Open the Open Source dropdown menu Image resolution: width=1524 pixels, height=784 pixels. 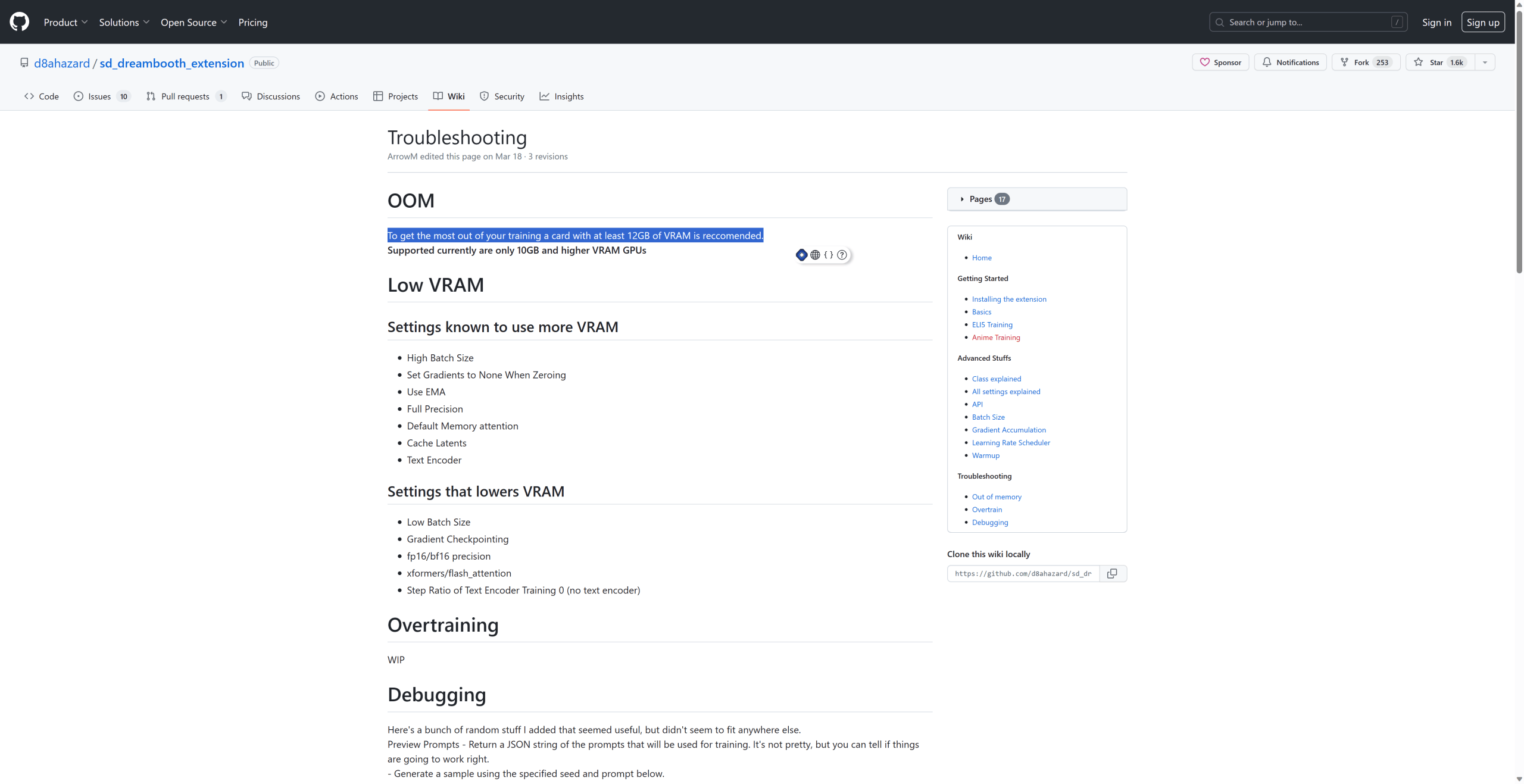[x=193, y=22]
